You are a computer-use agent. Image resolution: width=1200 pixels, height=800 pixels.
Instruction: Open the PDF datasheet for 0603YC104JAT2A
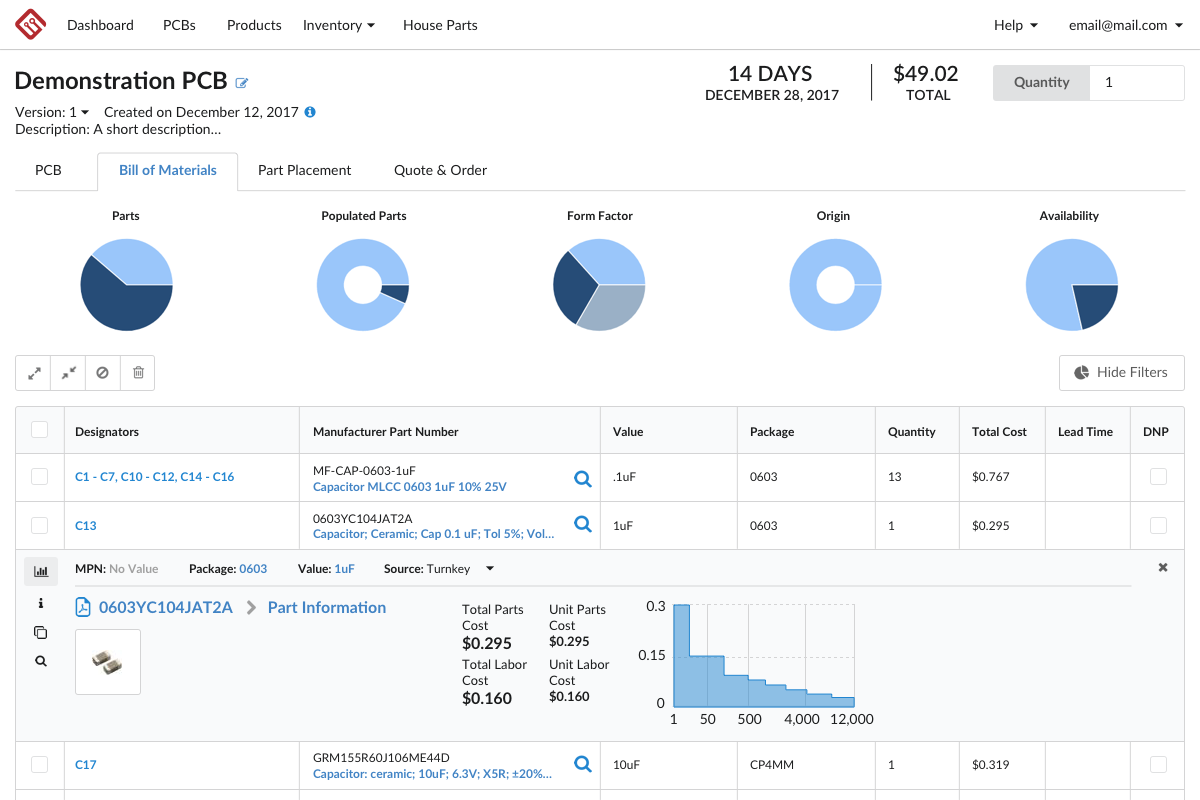click(x=82, y=607)
